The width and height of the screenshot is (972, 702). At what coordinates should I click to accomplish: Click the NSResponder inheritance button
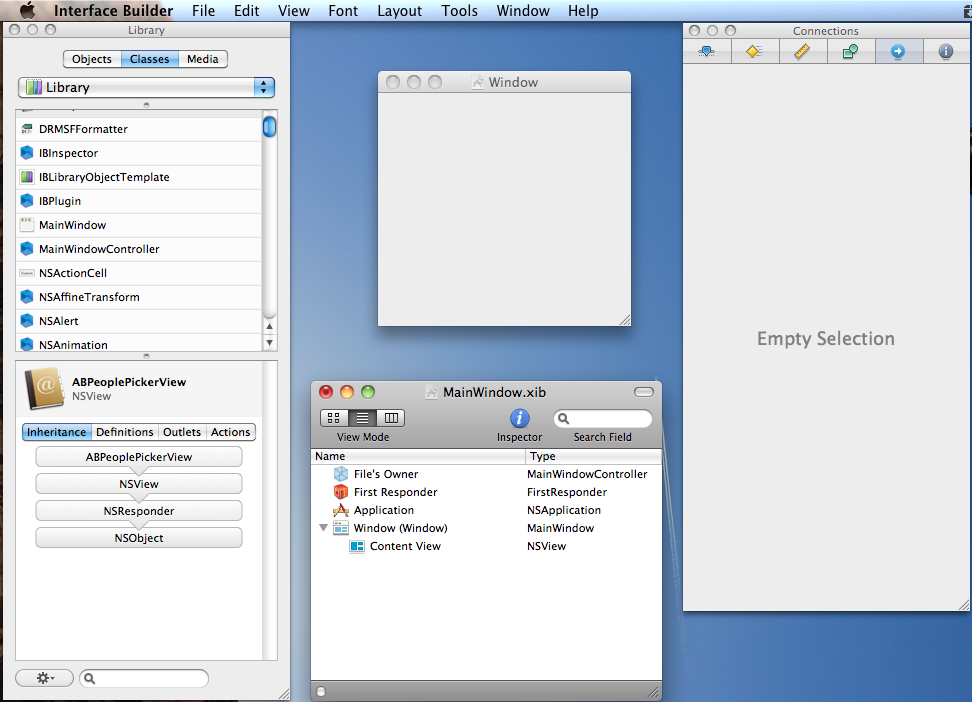click(139, 511)
